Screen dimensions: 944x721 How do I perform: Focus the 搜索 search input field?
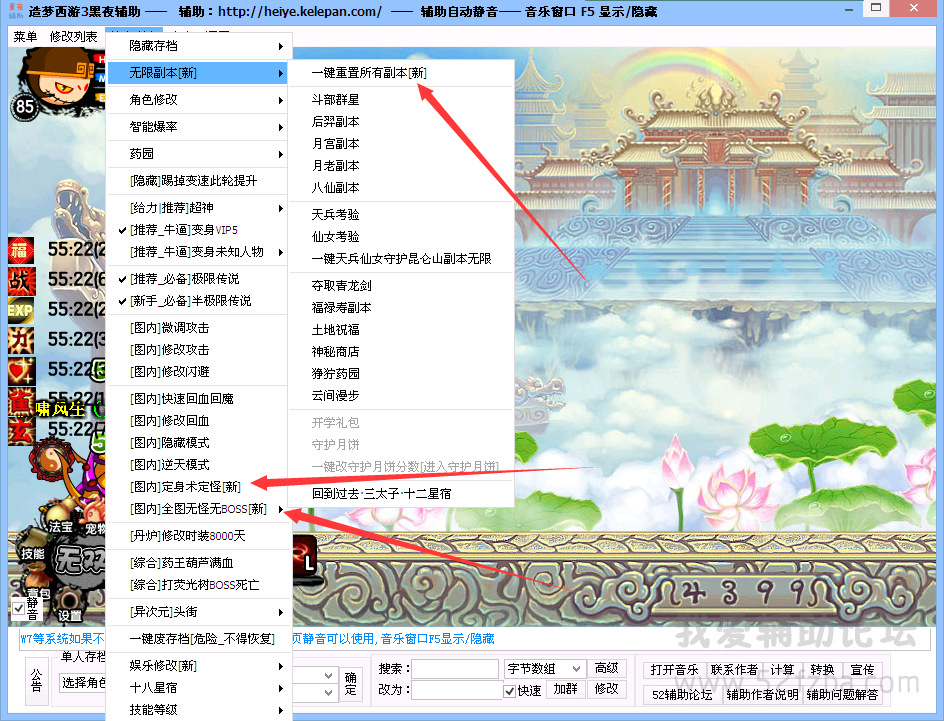tap(455, 669)
